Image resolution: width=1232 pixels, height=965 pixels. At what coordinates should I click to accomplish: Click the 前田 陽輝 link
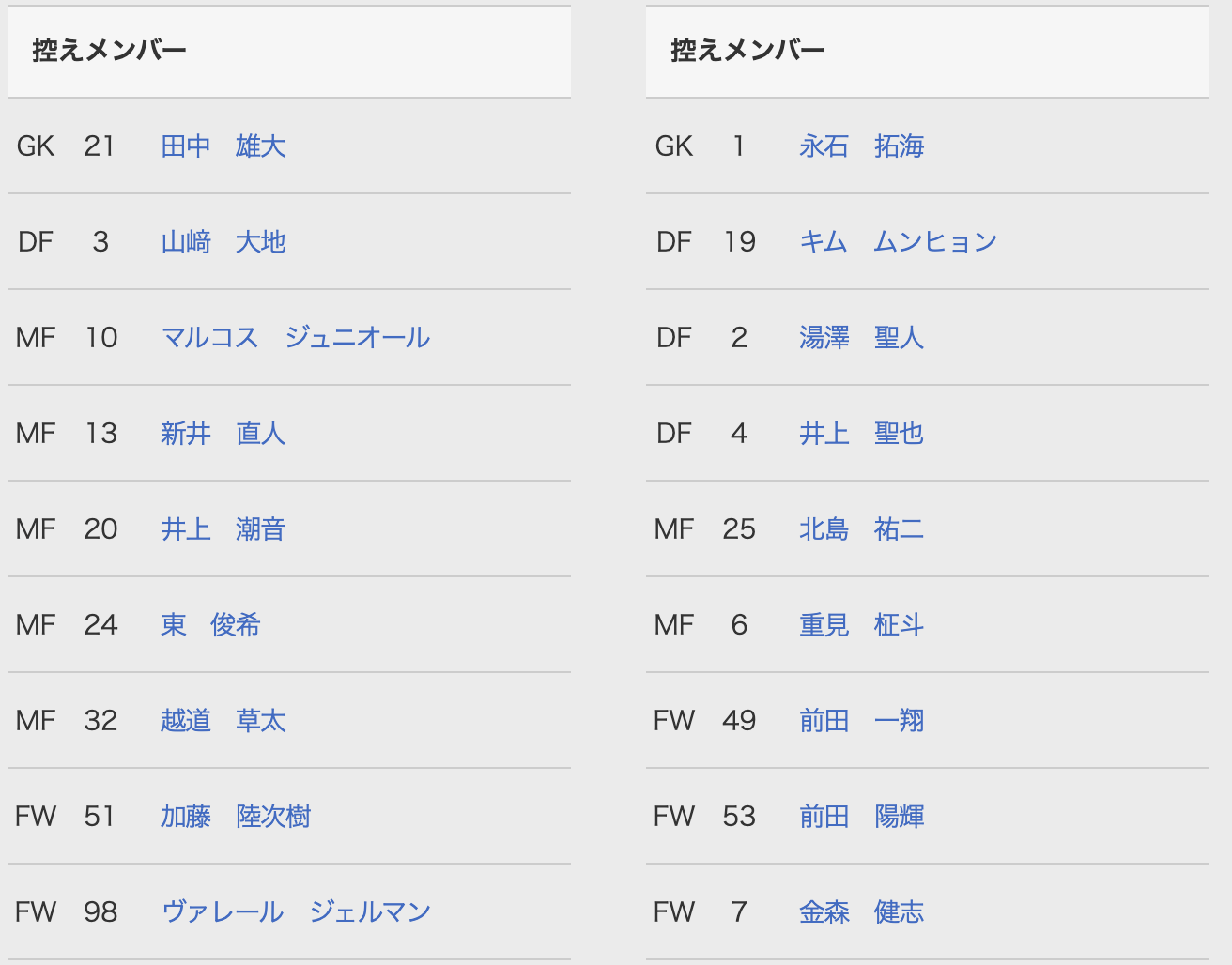[x=862, y=817]
